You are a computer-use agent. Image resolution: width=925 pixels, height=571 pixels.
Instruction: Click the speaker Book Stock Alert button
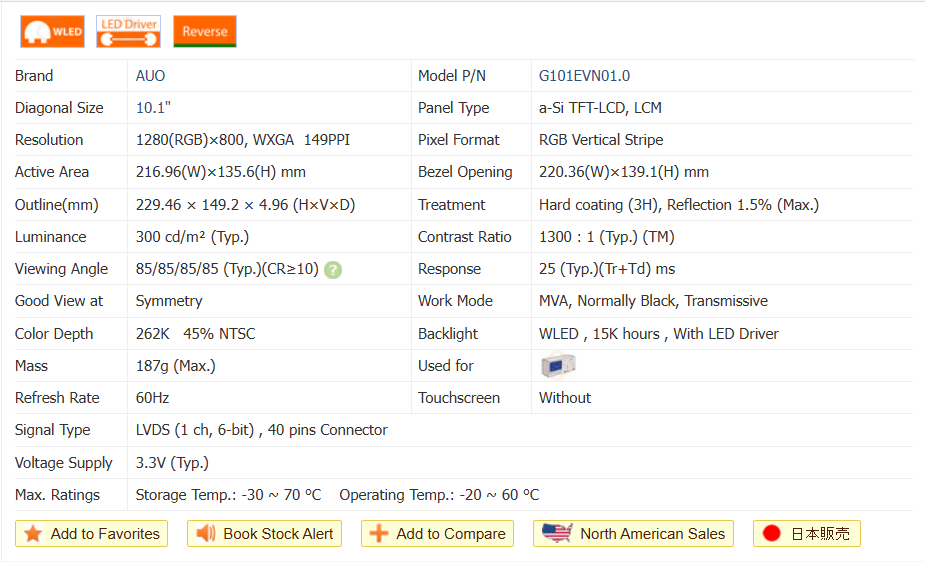(265, 534)
